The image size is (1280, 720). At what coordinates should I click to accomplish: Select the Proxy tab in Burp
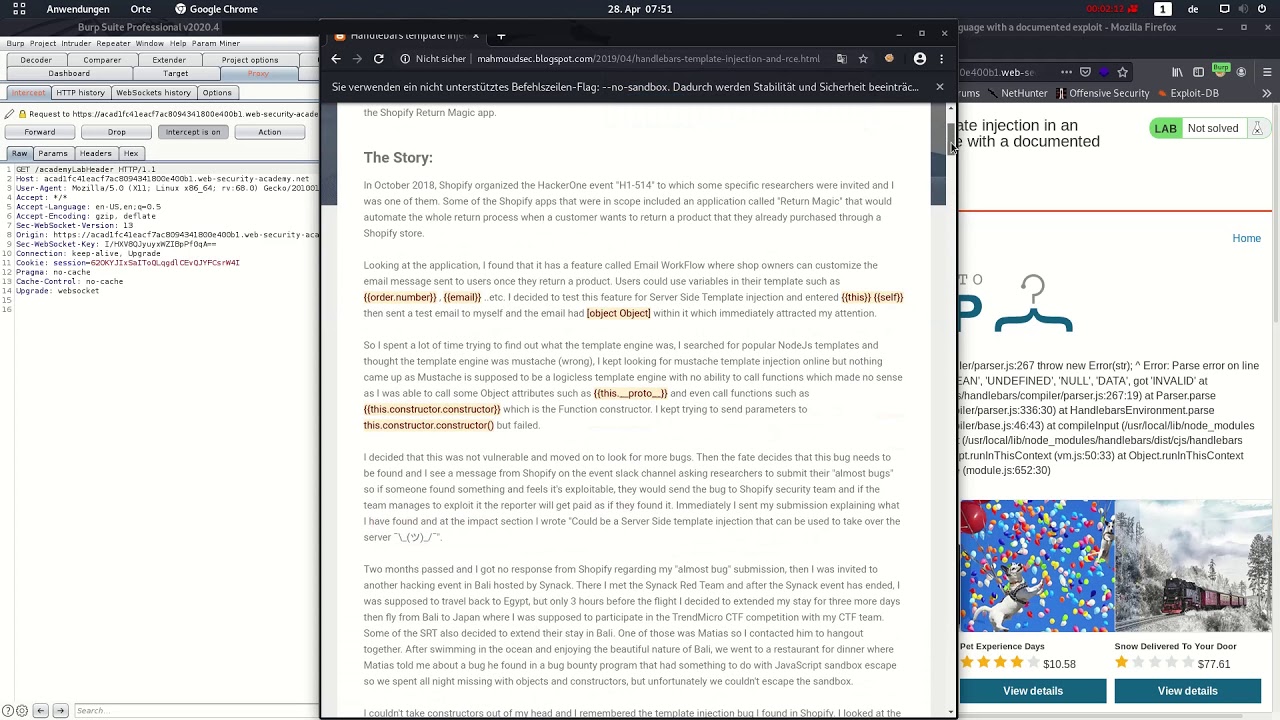(258, 74)
